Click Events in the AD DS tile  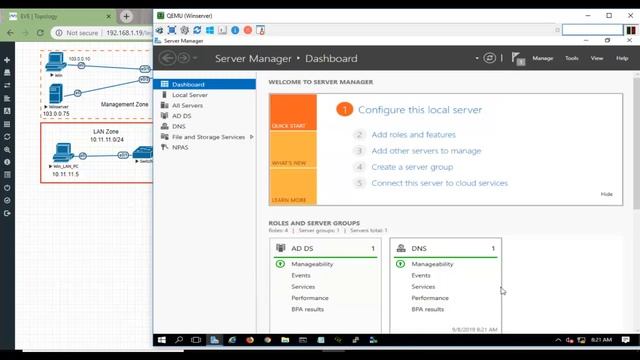tap(301, 276)
